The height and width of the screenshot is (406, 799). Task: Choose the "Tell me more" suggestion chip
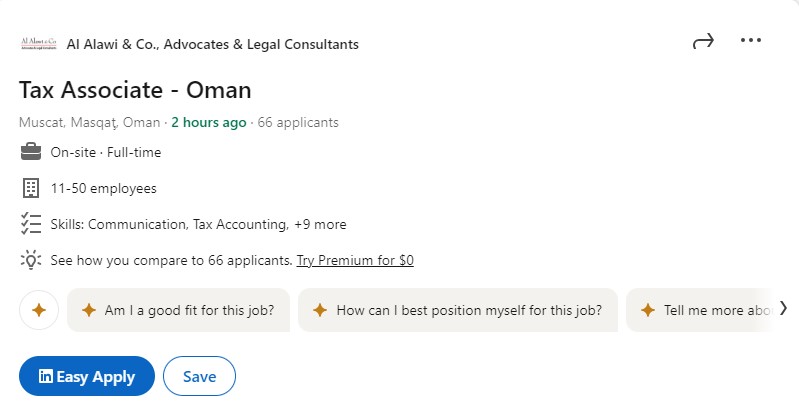tap(701, 310)
